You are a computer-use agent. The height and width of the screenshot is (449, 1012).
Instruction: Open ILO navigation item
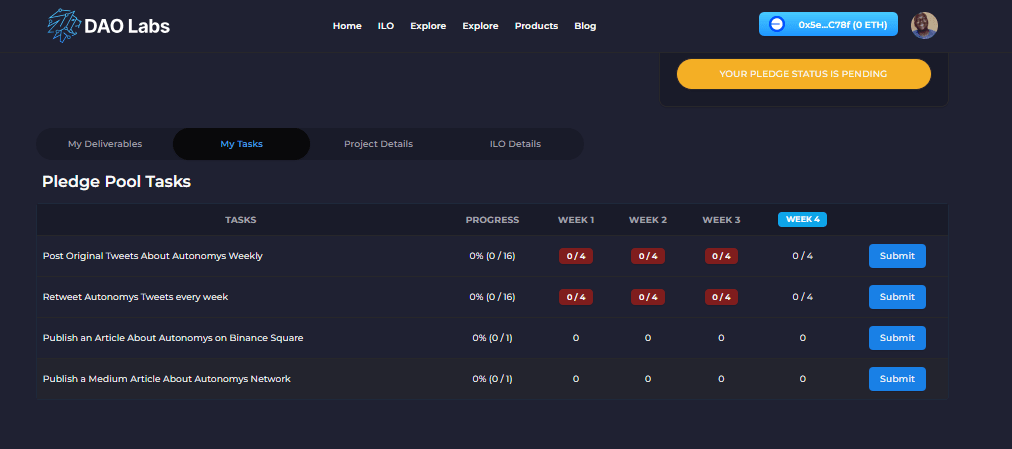(386, 26)
